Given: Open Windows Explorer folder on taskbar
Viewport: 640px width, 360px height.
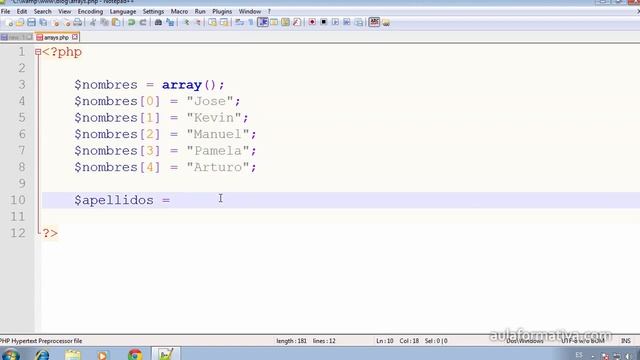Looking at the screenshot, I should [x=73, y=354].
